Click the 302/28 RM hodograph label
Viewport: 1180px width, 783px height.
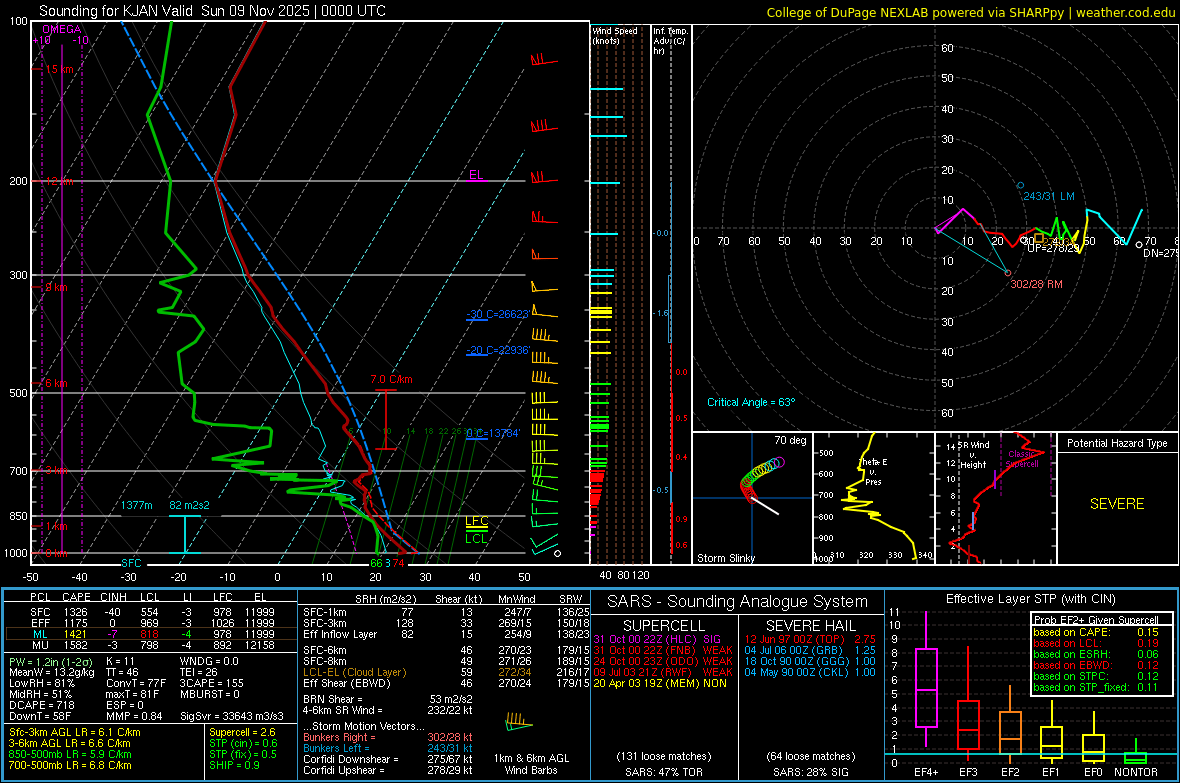(1036, 285)
